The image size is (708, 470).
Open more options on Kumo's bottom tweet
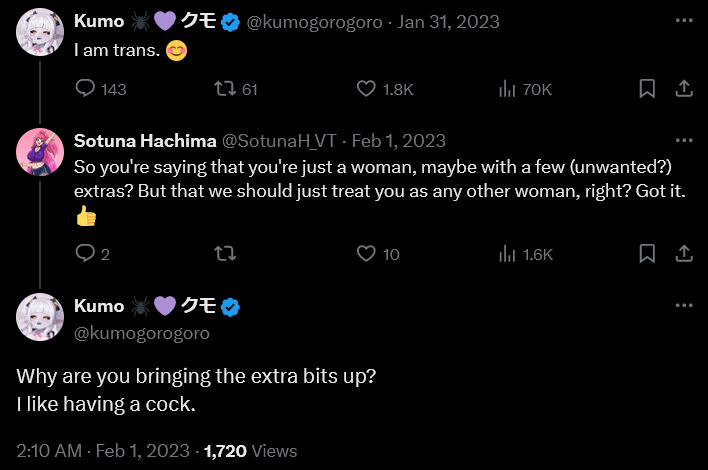[x=684, y=306]
